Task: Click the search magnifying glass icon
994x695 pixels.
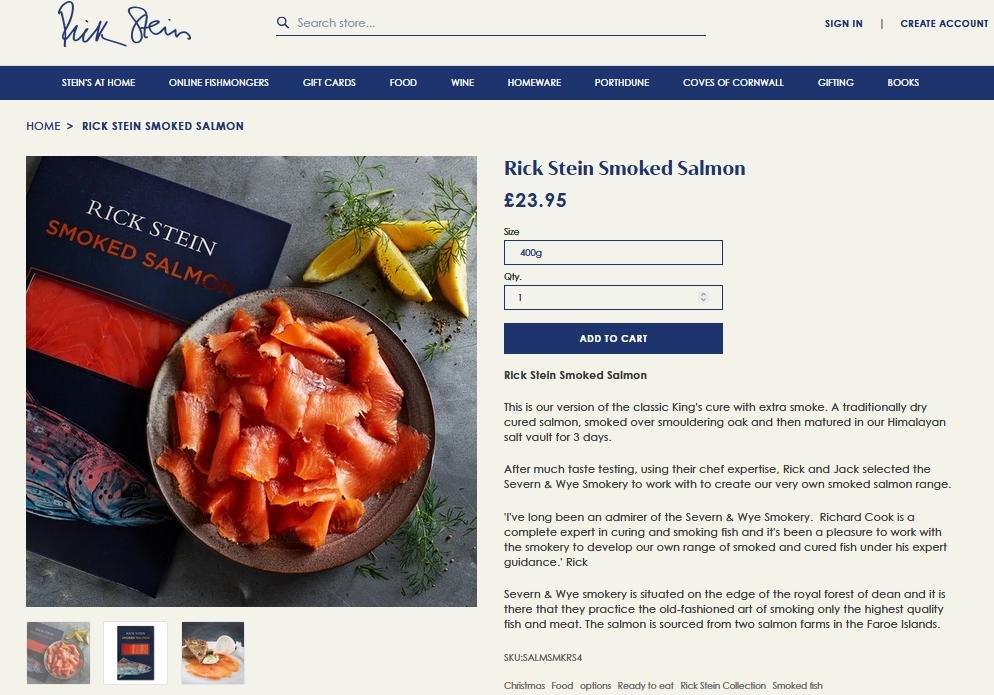Action: point(283,23)
